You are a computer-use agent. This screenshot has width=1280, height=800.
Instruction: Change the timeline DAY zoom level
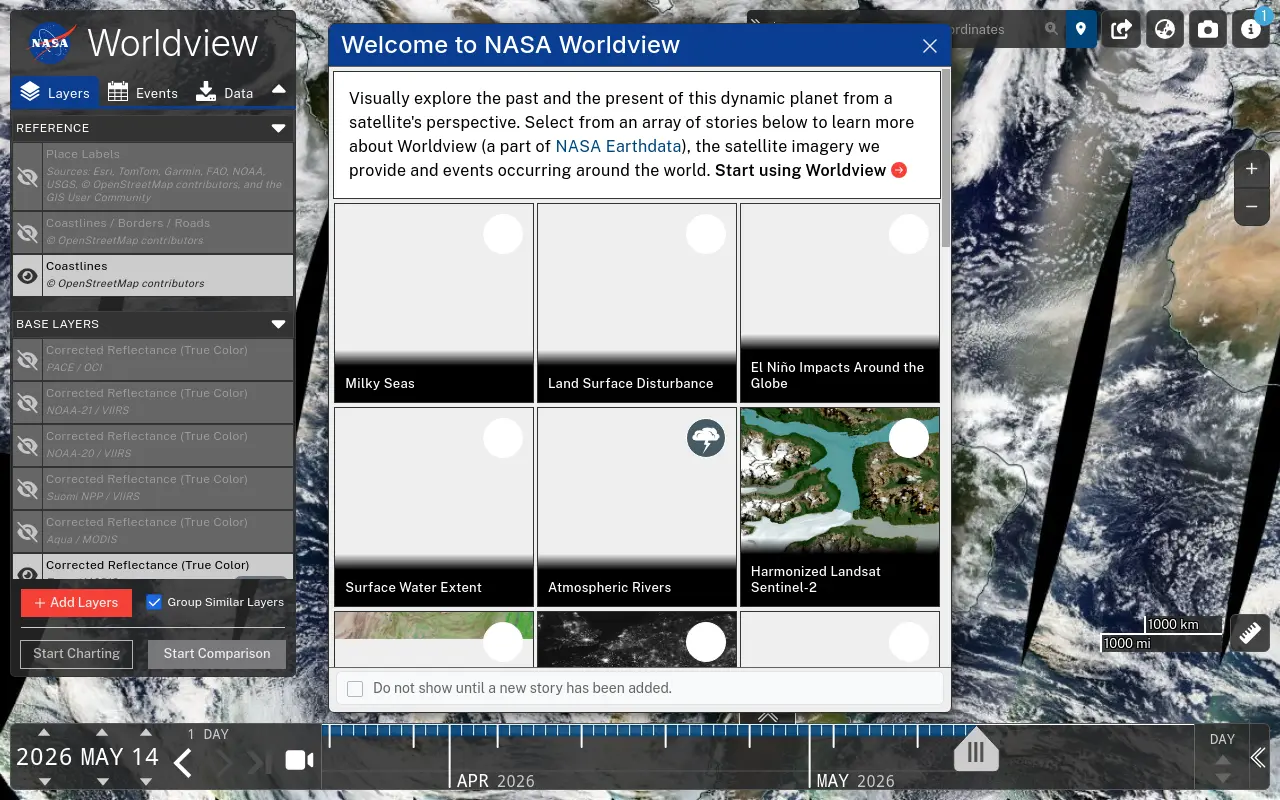[x=1222, y=740]
